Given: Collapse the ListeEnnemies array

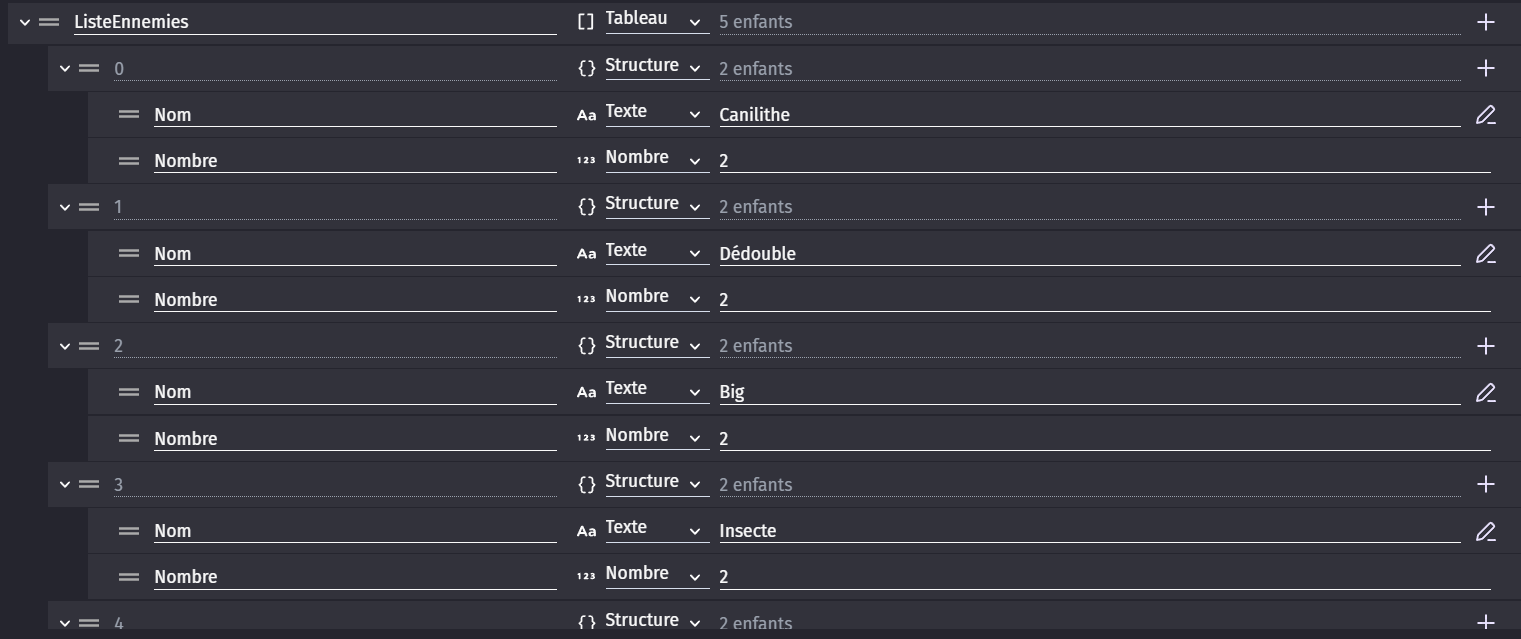Looking at the screenshot, I should pyautogui.click(x=25, y=22).
